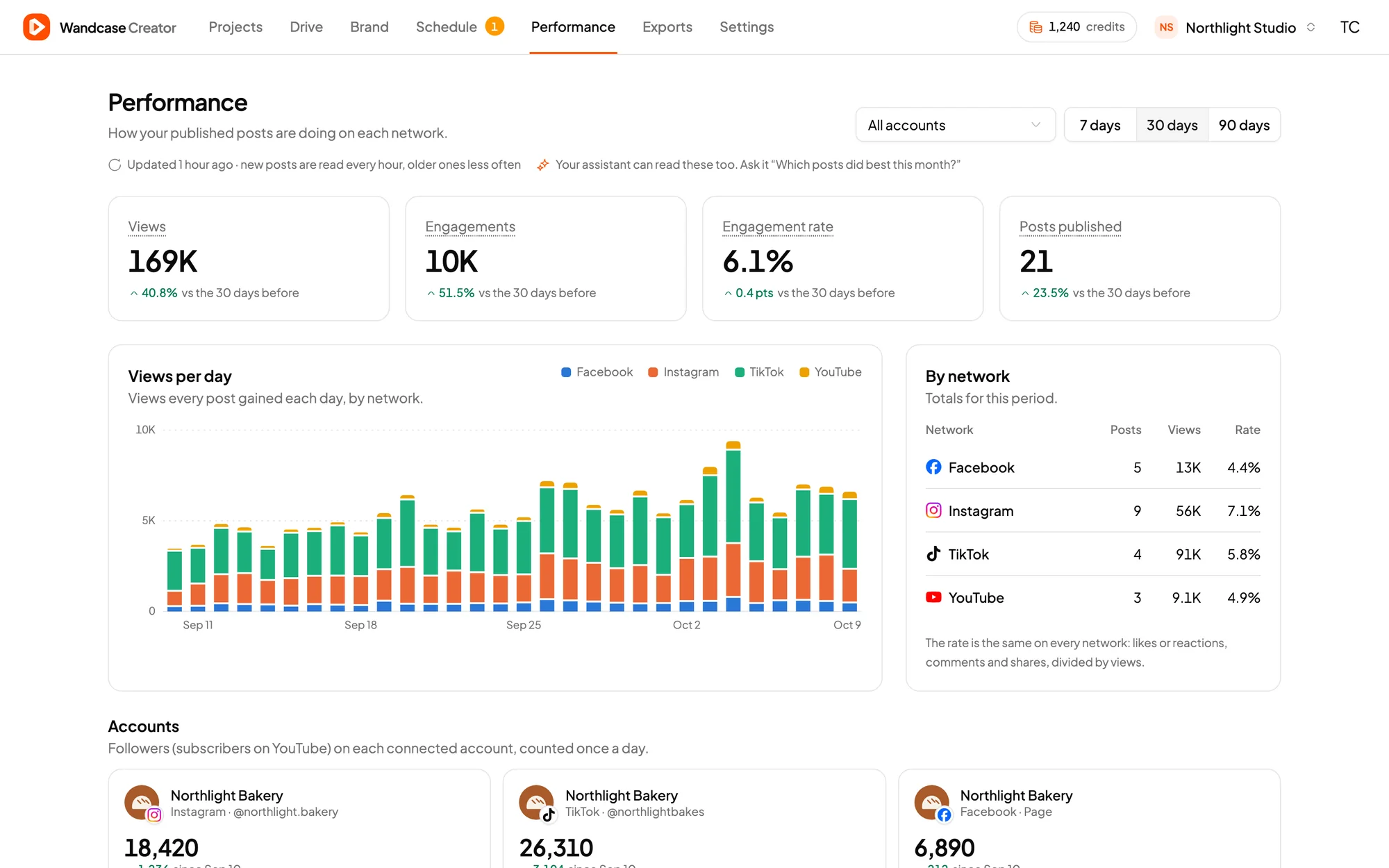The height and width of the screenshot is (868, 1389).
Task: Open the Projects tab
Action: point(235,27)
